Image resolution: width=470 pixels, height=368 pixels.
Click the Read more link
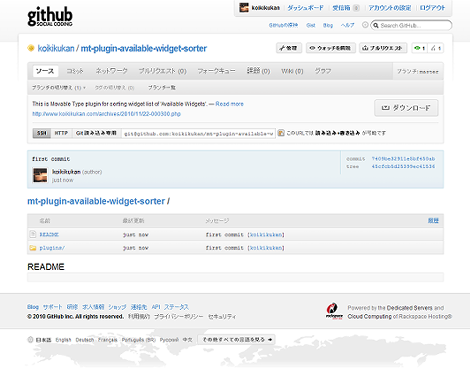tap(229, 104)
